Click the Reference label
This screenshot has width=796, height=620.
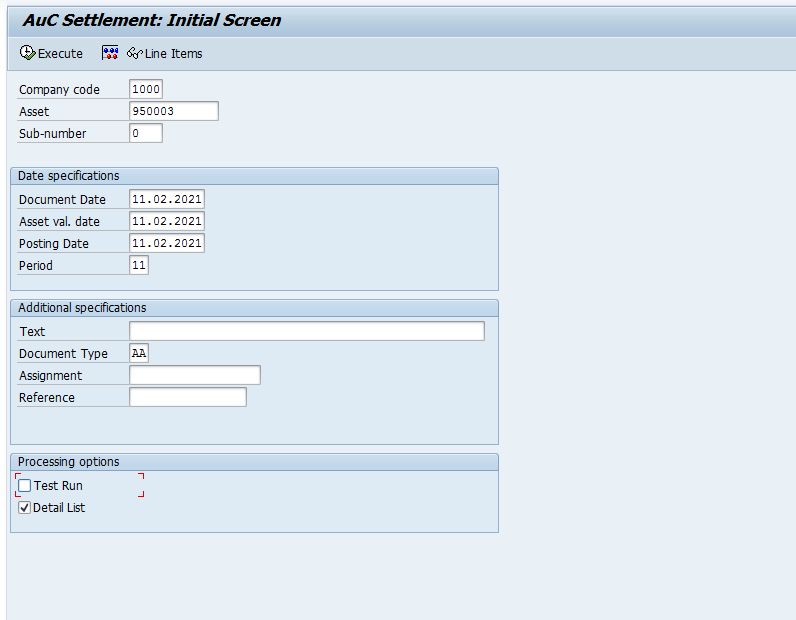point(46,398)
